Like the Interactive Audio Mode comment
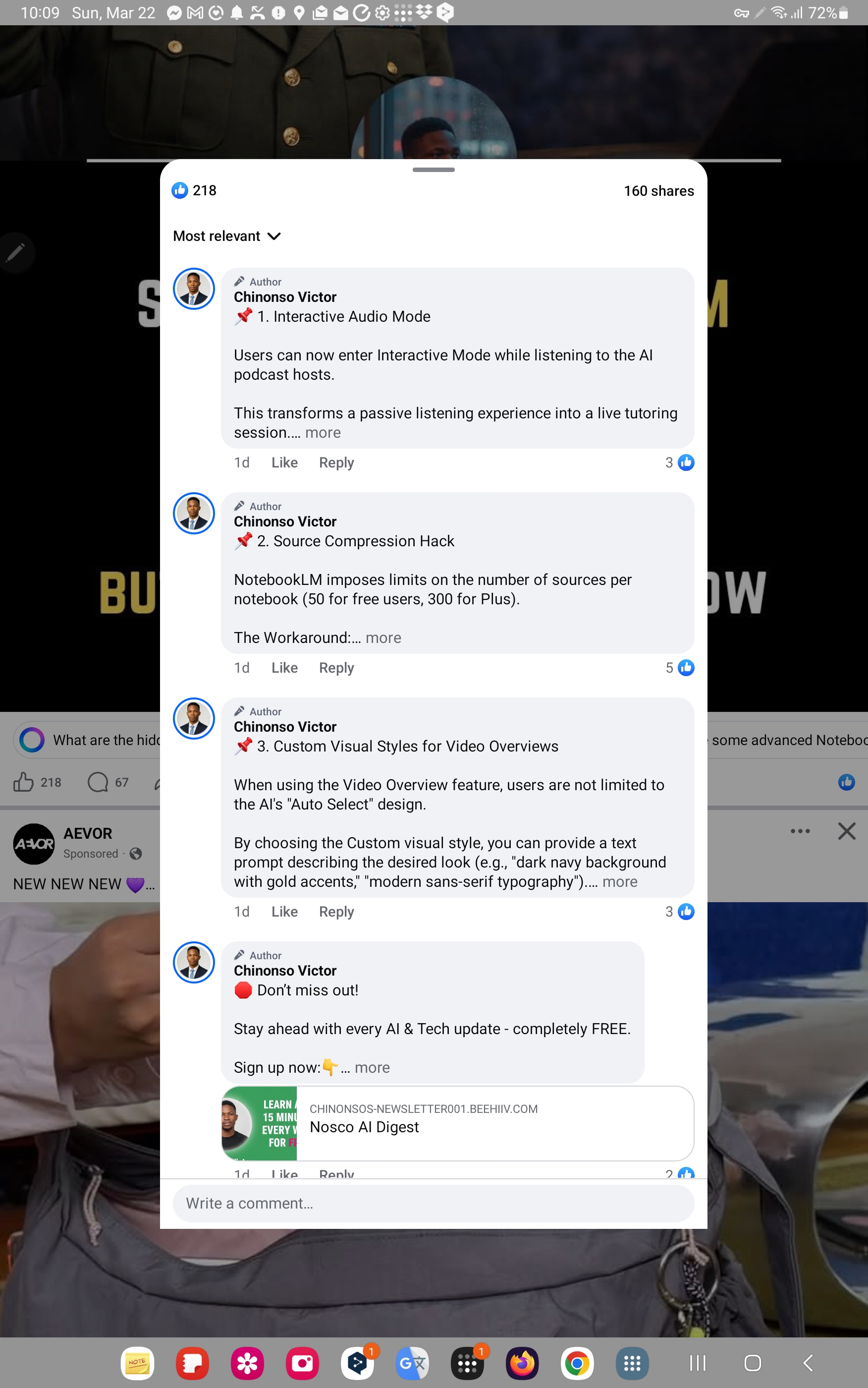 (284, 463)
